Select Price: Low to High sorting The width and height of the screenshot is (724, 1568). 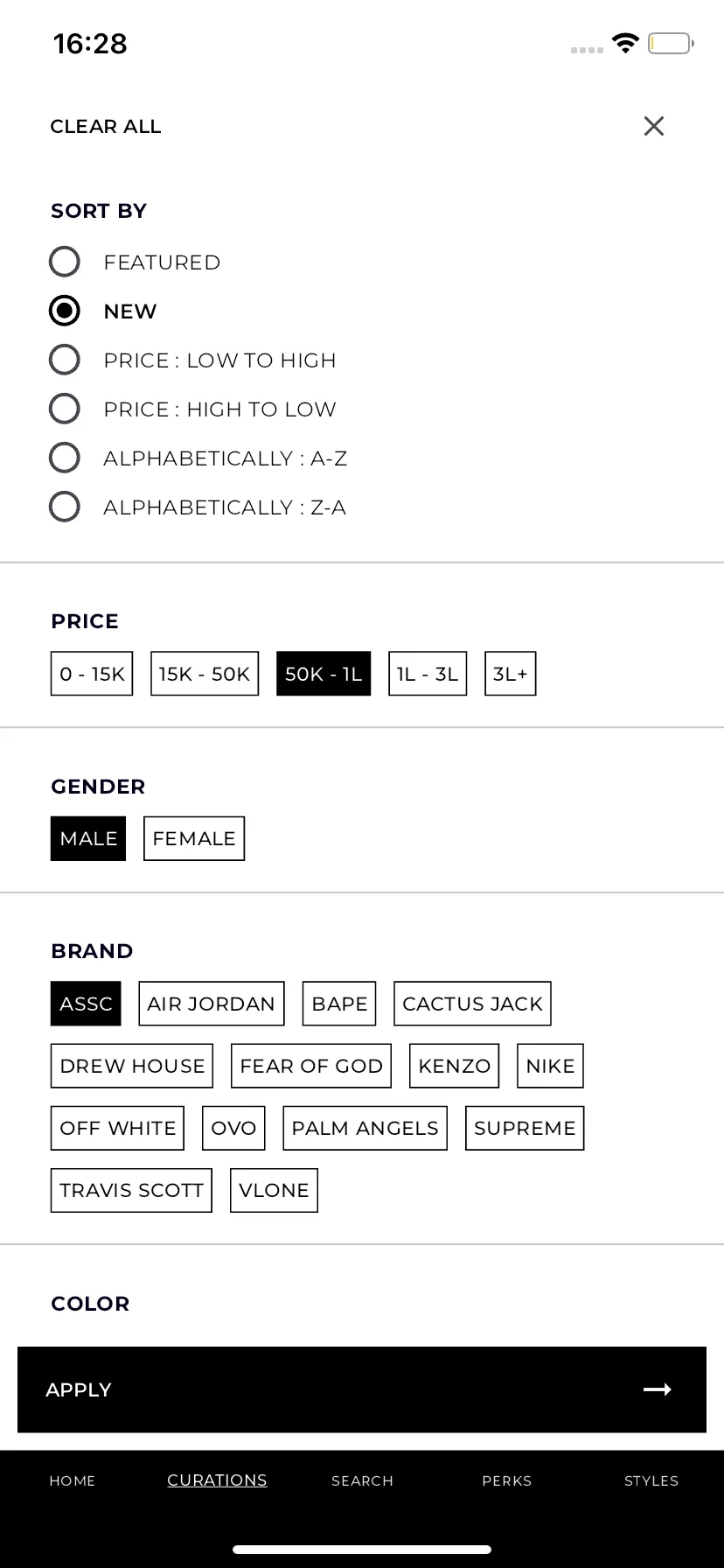click(65, 360)
